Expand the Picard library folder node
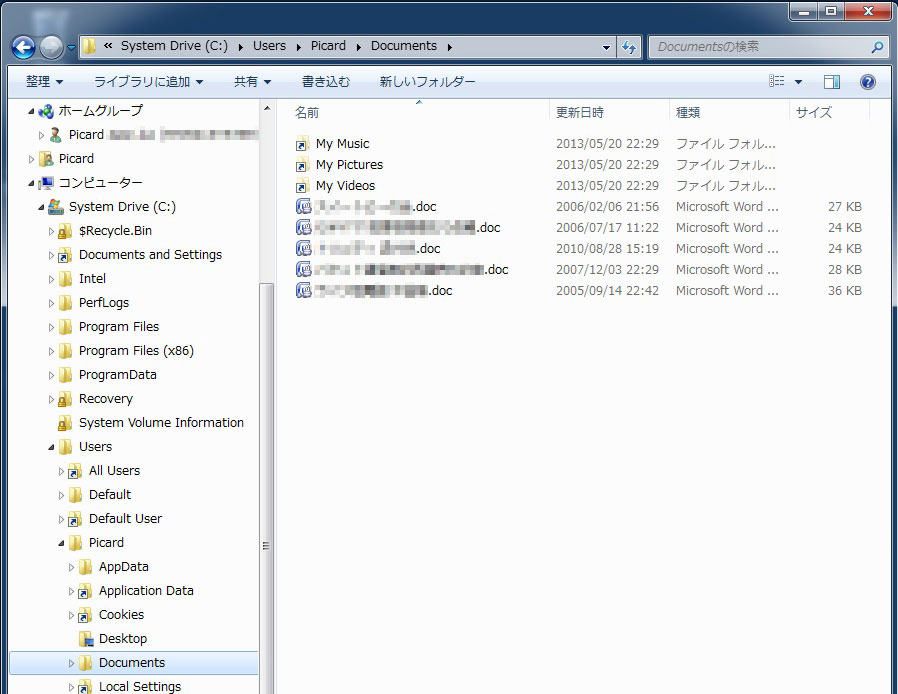Image resolution: width=898 pixels, height=694 pixels. pos(31,159)
